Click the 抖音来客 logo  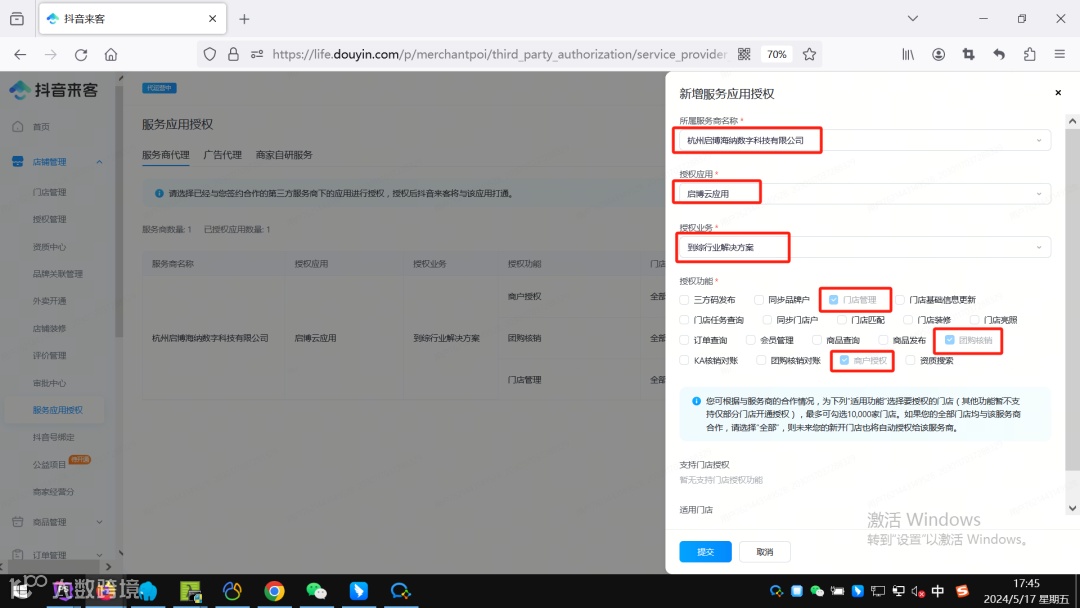tap(54, 90)
